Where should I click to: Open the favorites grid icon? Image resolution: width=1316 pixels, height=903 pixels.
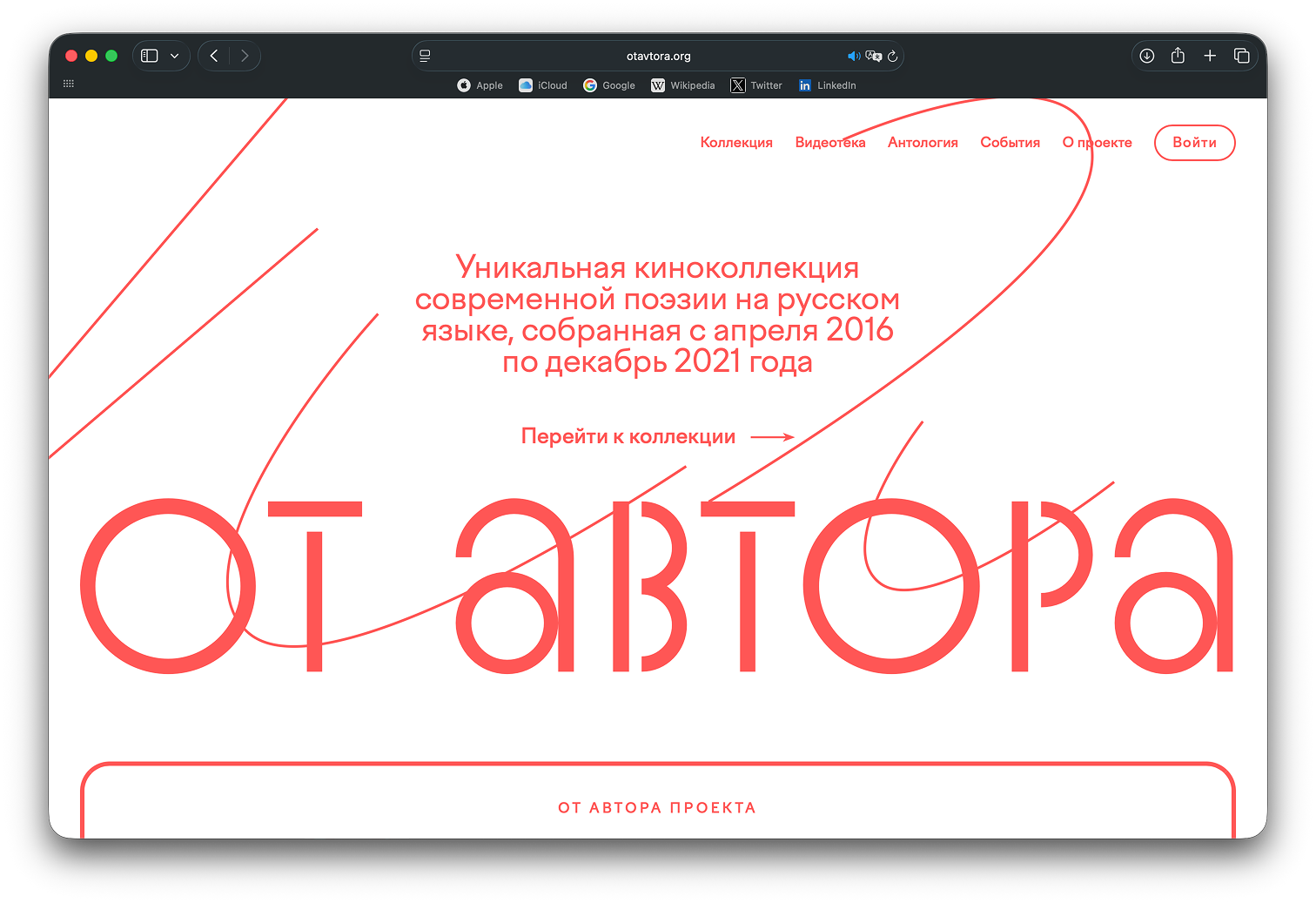[x=69, y=84]
